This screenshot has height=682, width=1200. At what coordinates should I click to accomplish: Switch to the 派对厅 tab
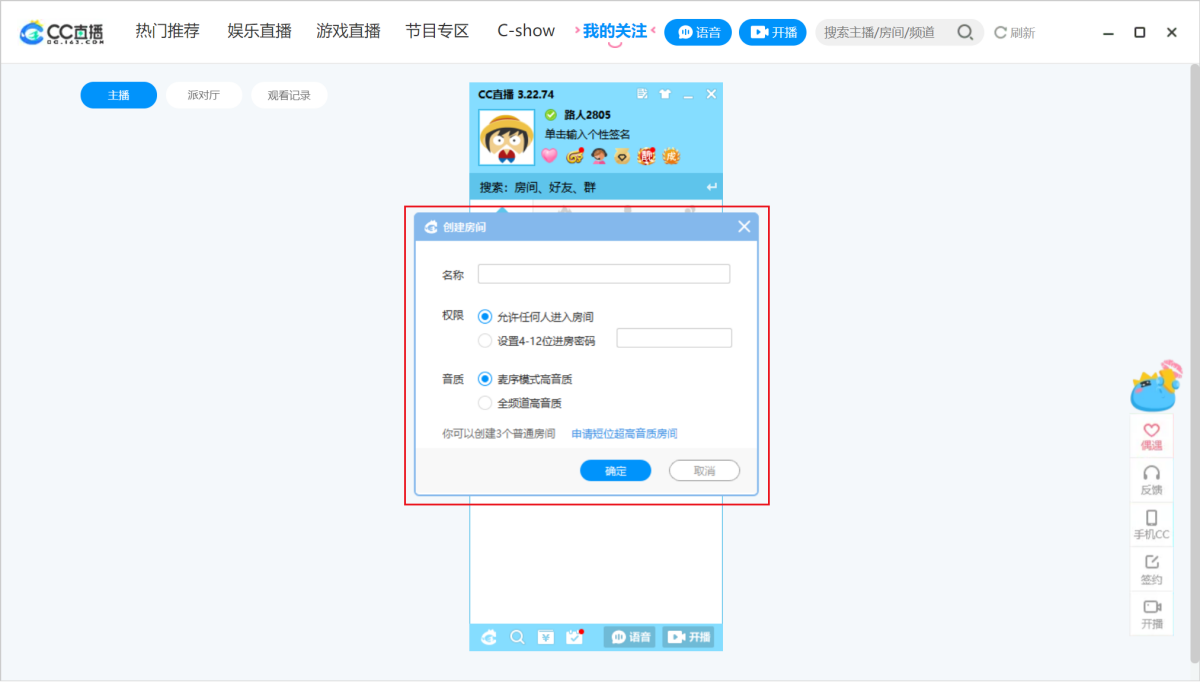(x=203, y=95)
